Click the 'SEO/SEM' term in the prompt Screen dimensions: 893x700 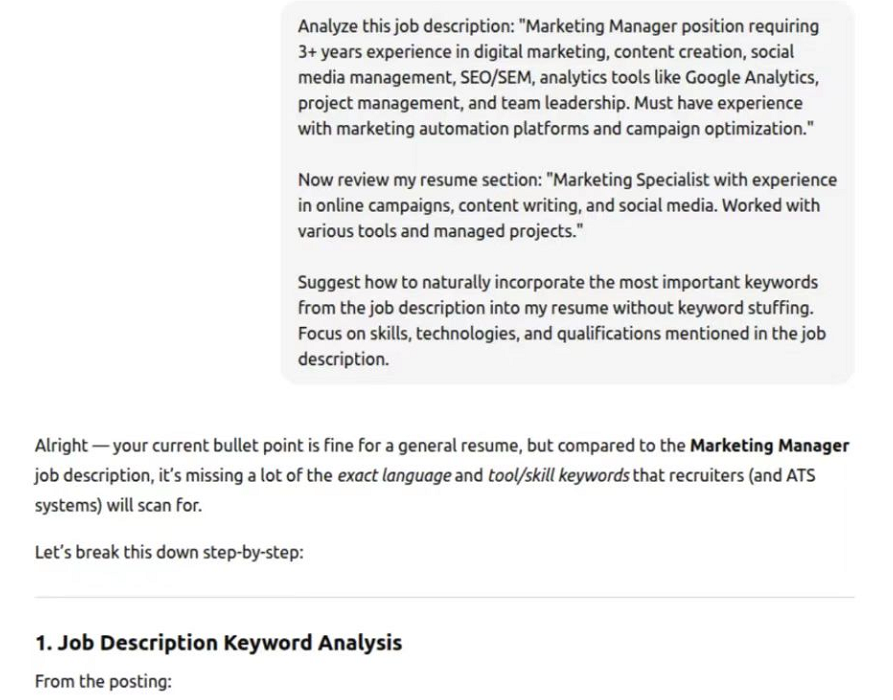click(x=496, y=77)
